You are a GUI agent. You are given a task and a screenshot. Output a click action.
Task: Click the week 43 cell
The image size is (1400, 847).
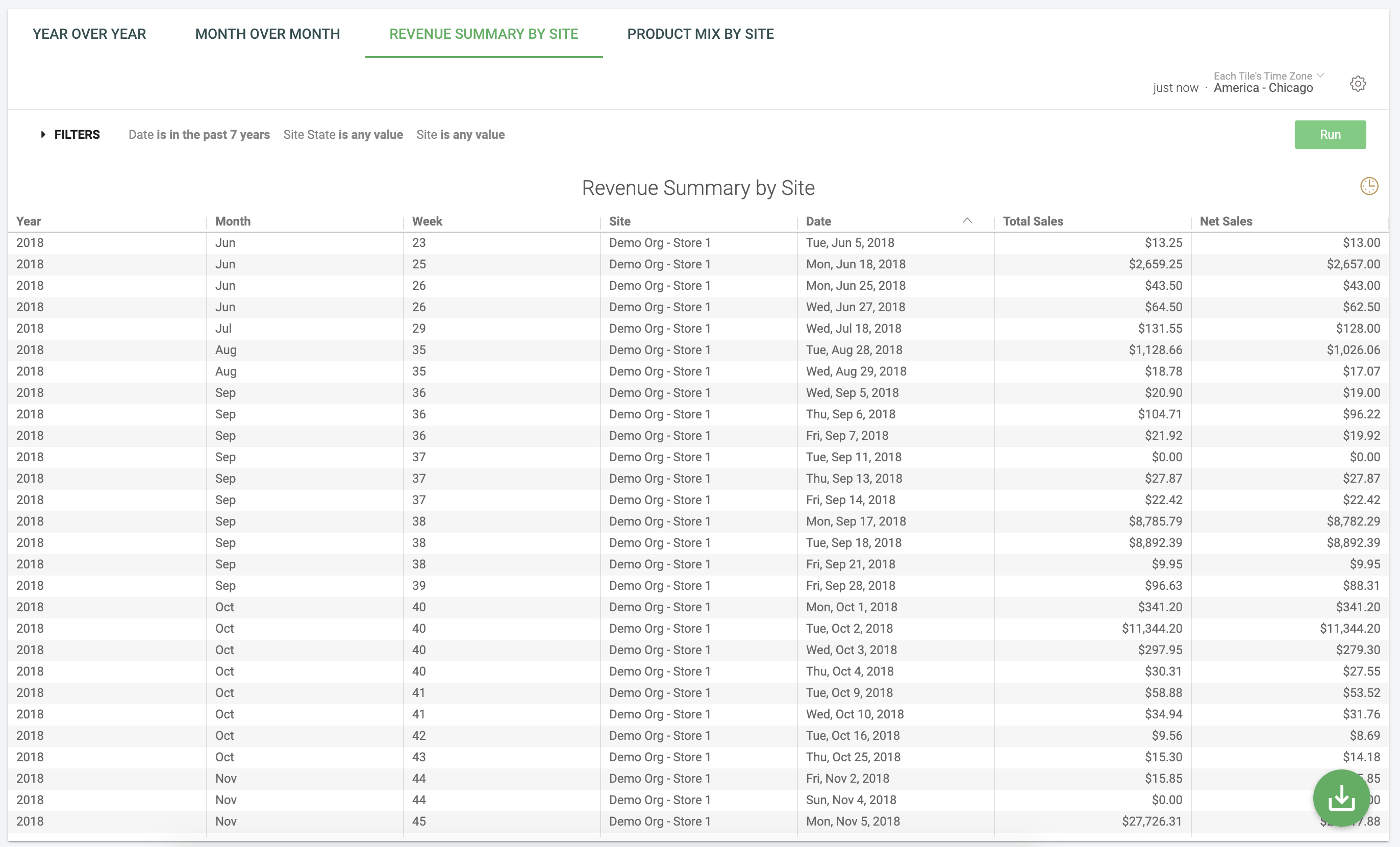click(419, 757)
